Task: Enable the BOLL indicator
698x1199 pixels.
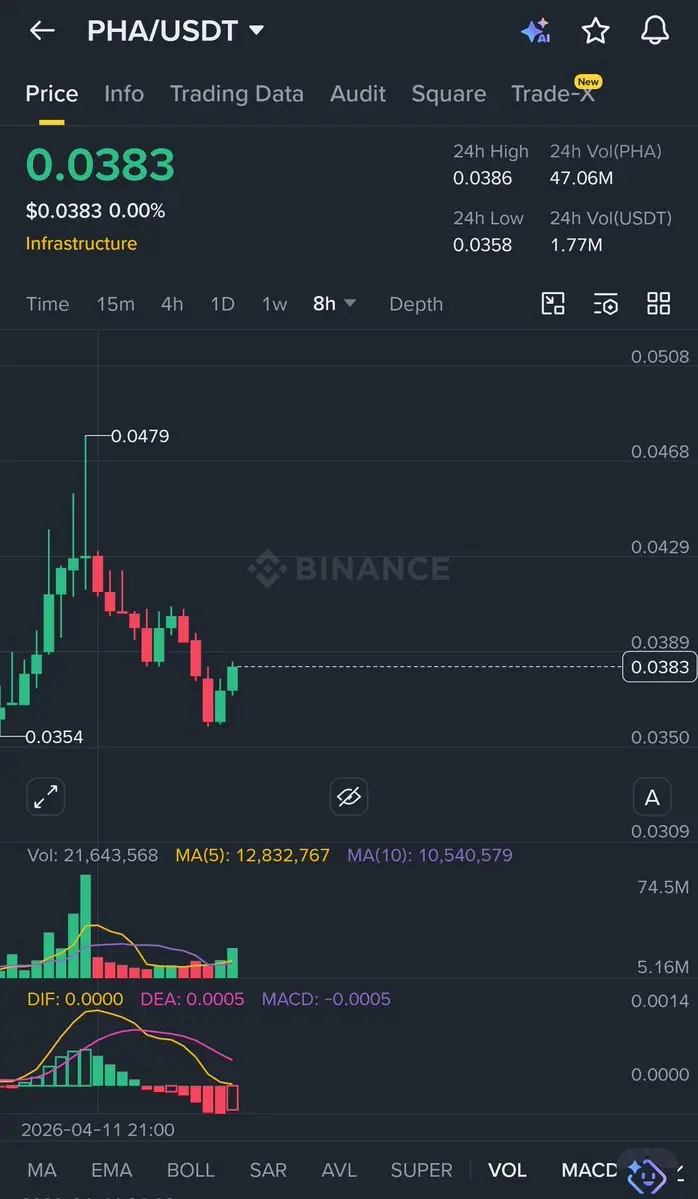Action: pyautogui.click(x=191, y=1171)
